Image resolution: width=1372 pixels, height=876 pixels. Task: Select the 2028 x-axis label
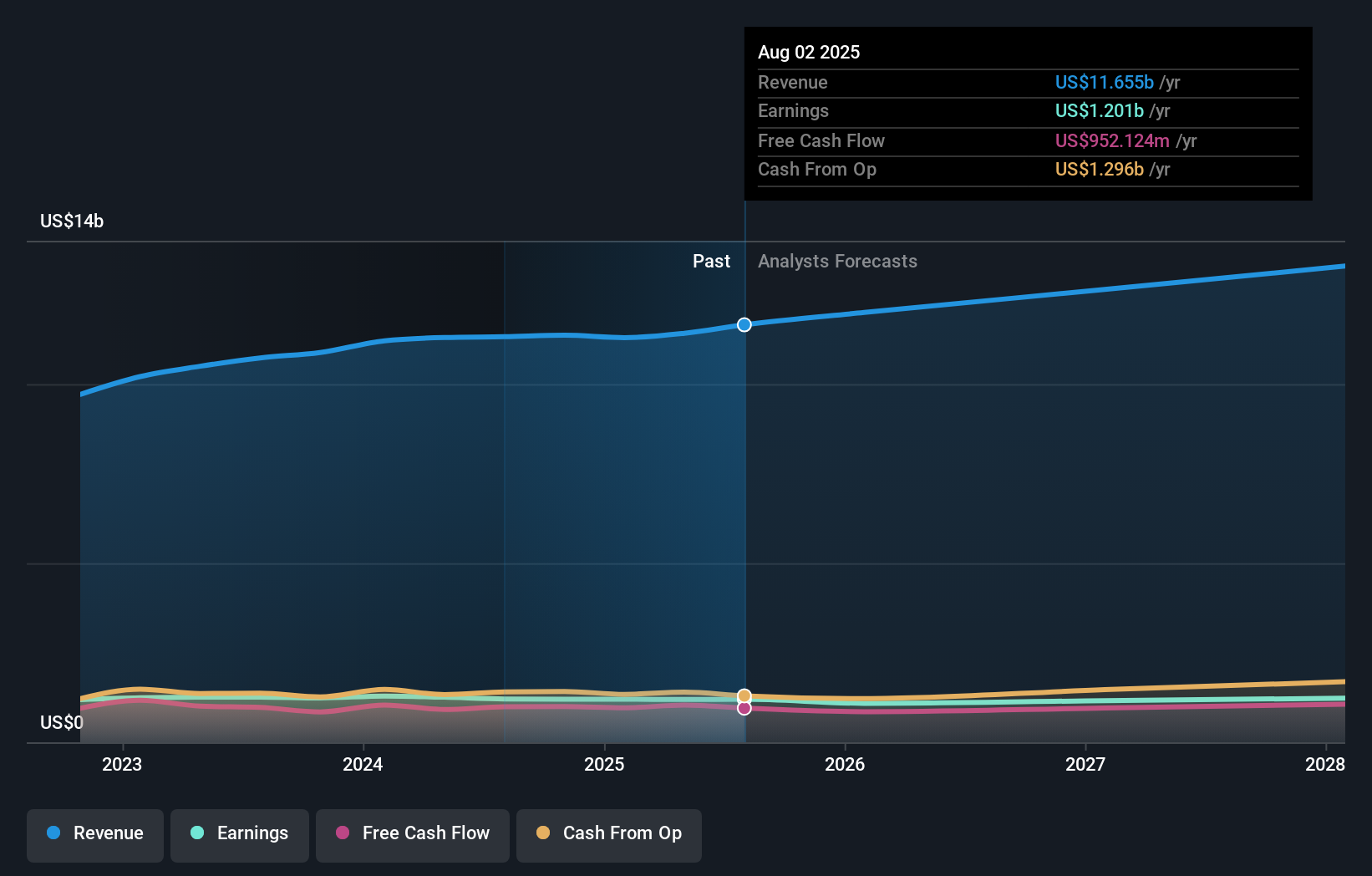(1325, 764)
